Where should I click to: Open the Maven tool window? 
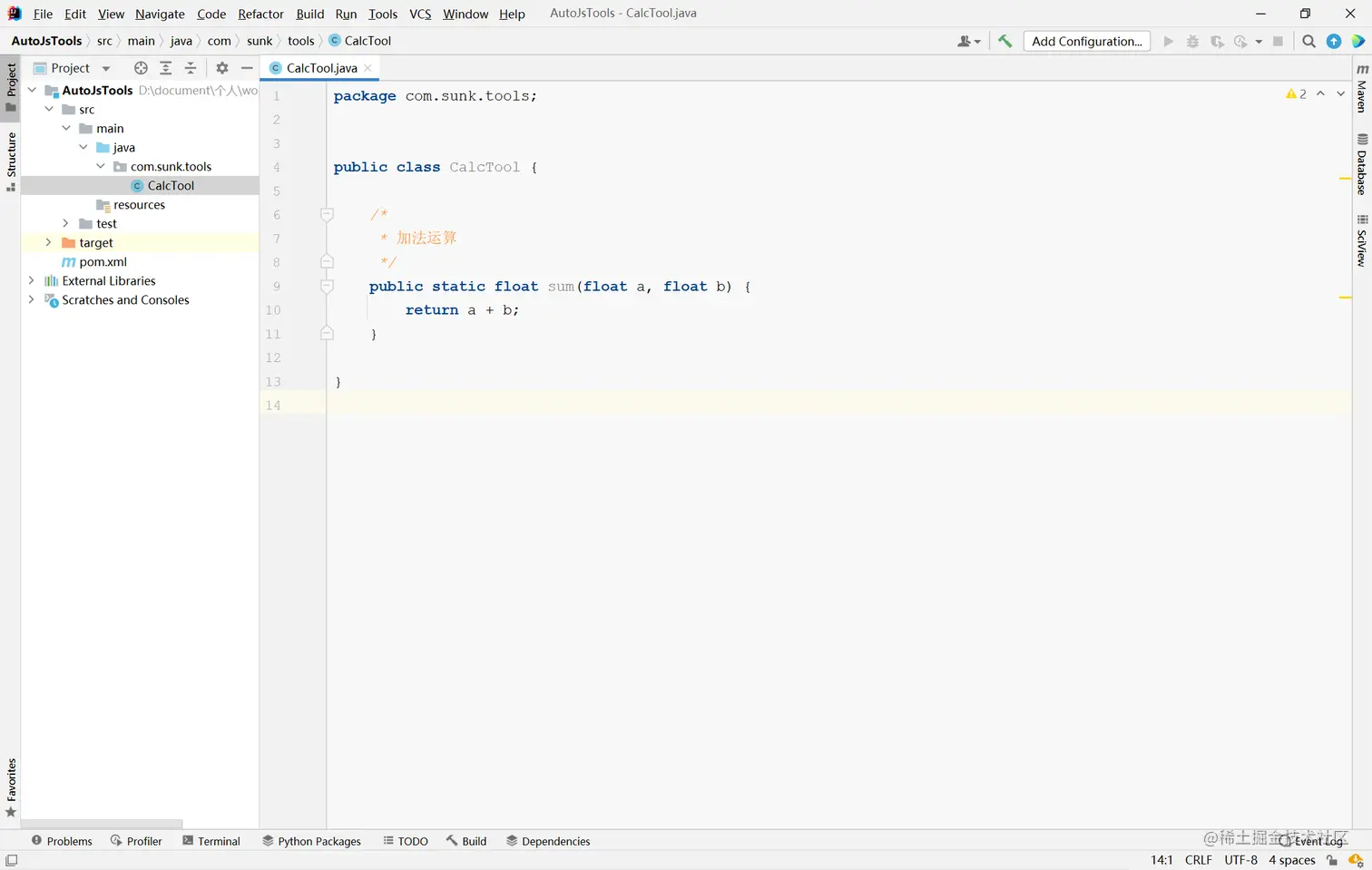tap(1361, 88)
